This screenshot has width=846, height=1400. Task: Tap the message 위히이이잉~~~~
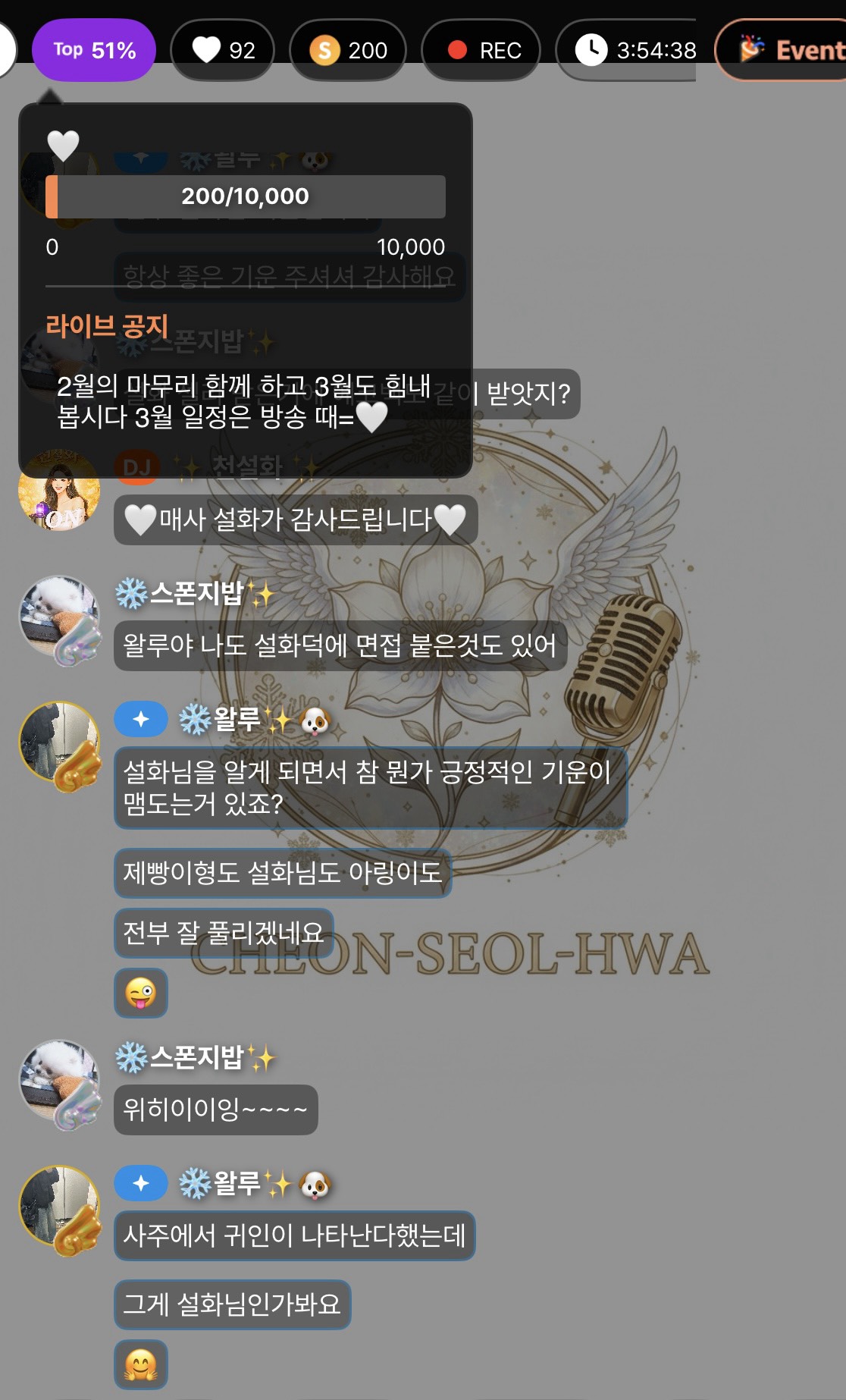pos(216,1110)
